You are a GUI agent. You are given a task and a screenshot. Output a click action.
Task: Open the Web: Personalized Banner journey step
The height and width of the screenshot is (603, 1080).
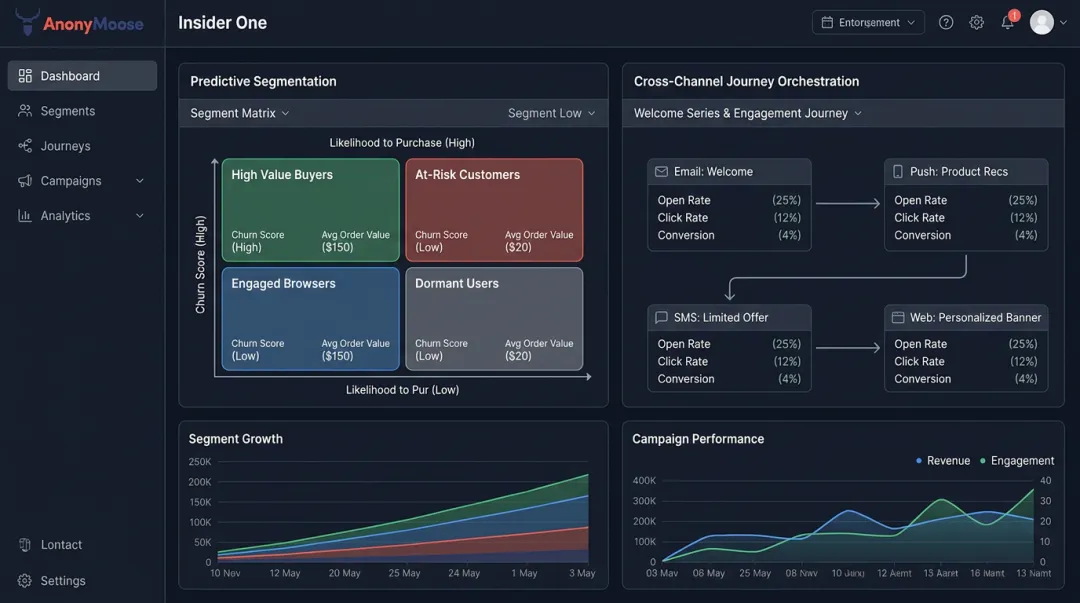pos(966,348)
